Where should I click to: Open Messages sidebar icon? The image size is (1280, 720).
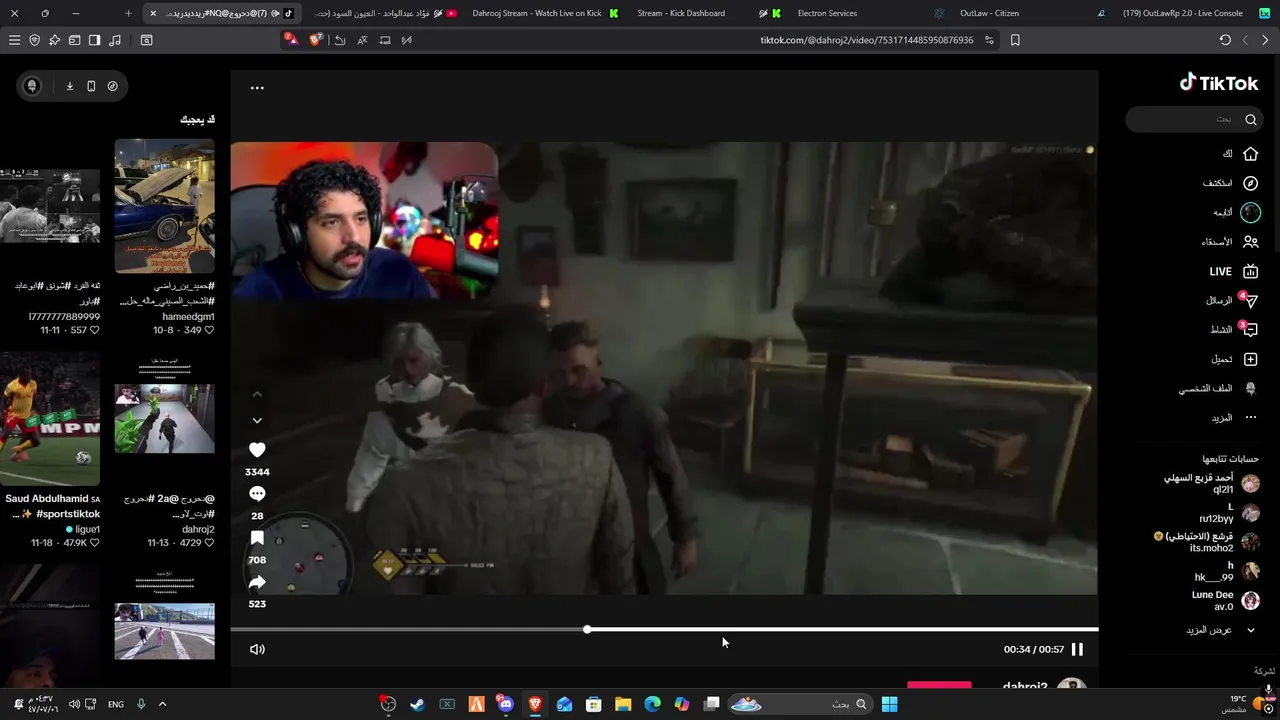pos(1249,300)
